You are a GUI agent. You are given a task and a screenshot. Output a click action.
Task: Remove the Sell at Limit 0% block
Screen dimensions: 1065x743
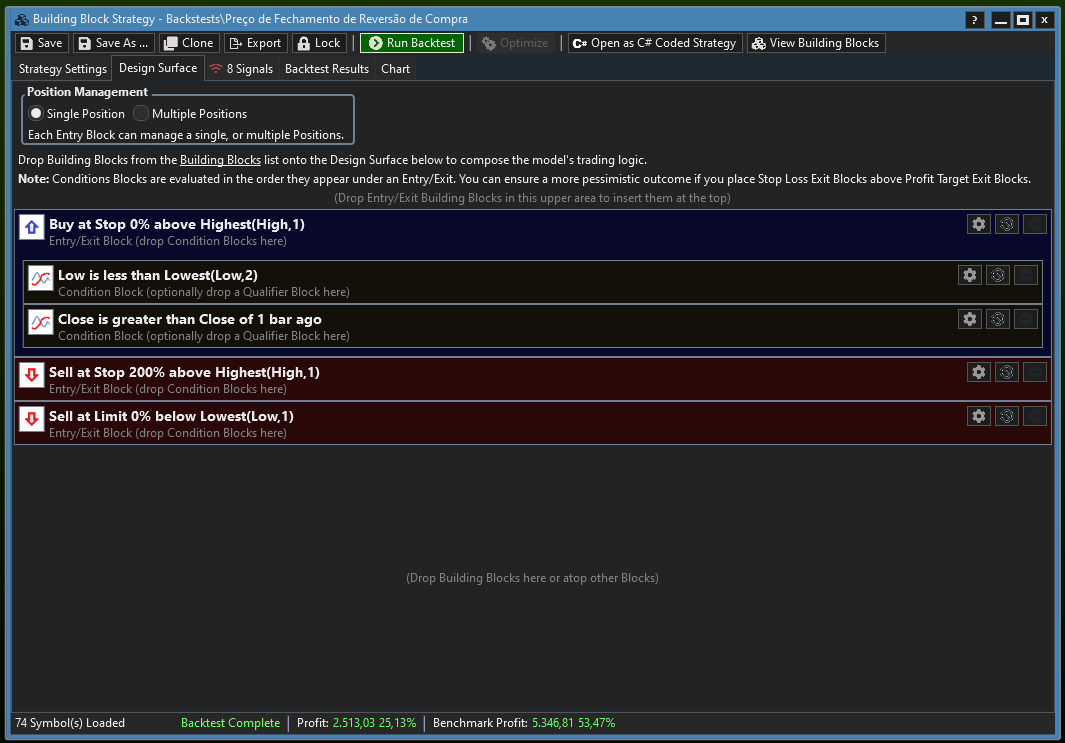[1034, 416]
